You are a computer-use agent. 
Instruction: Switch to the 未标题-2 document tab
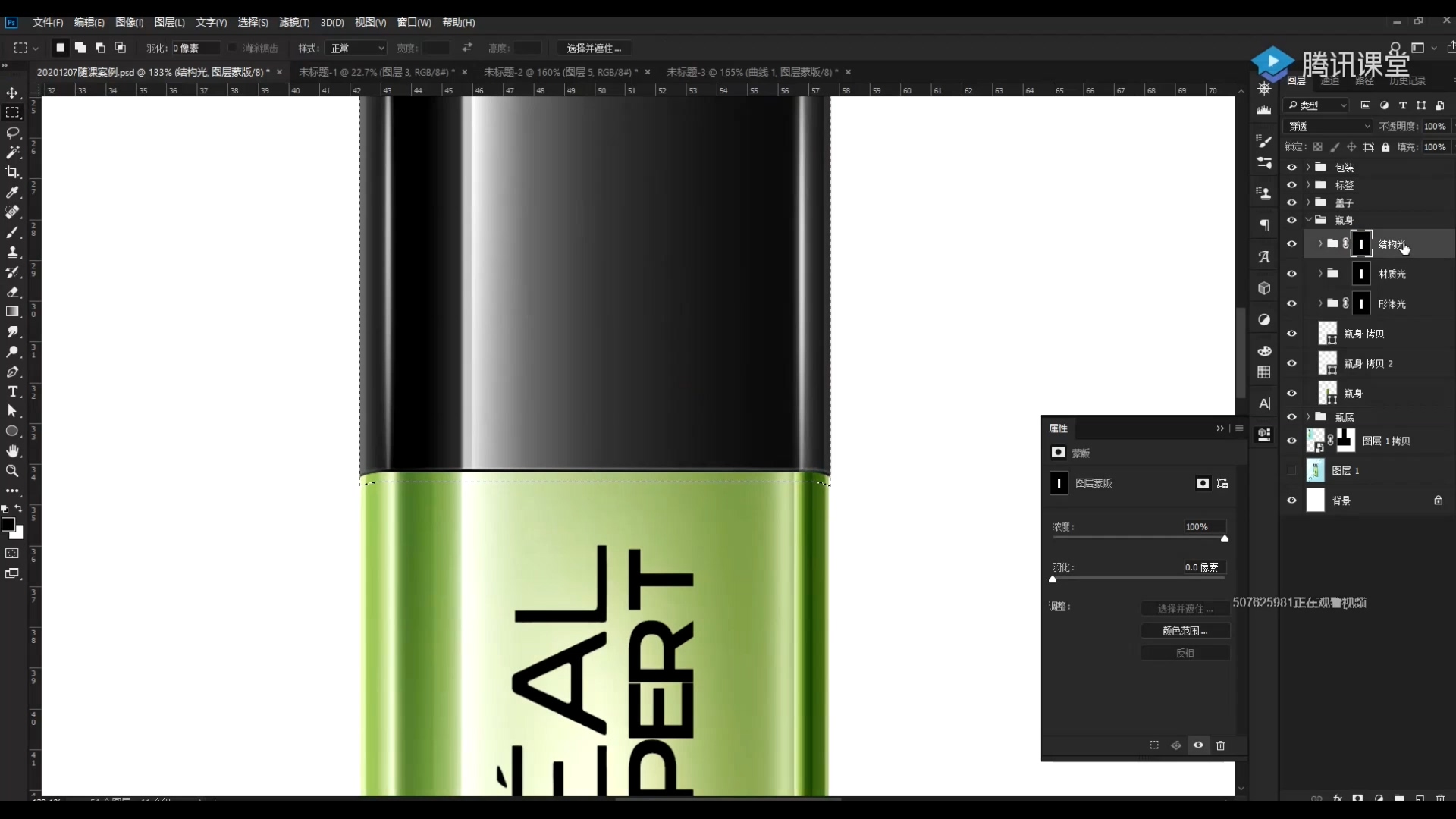tap(560, 72)
